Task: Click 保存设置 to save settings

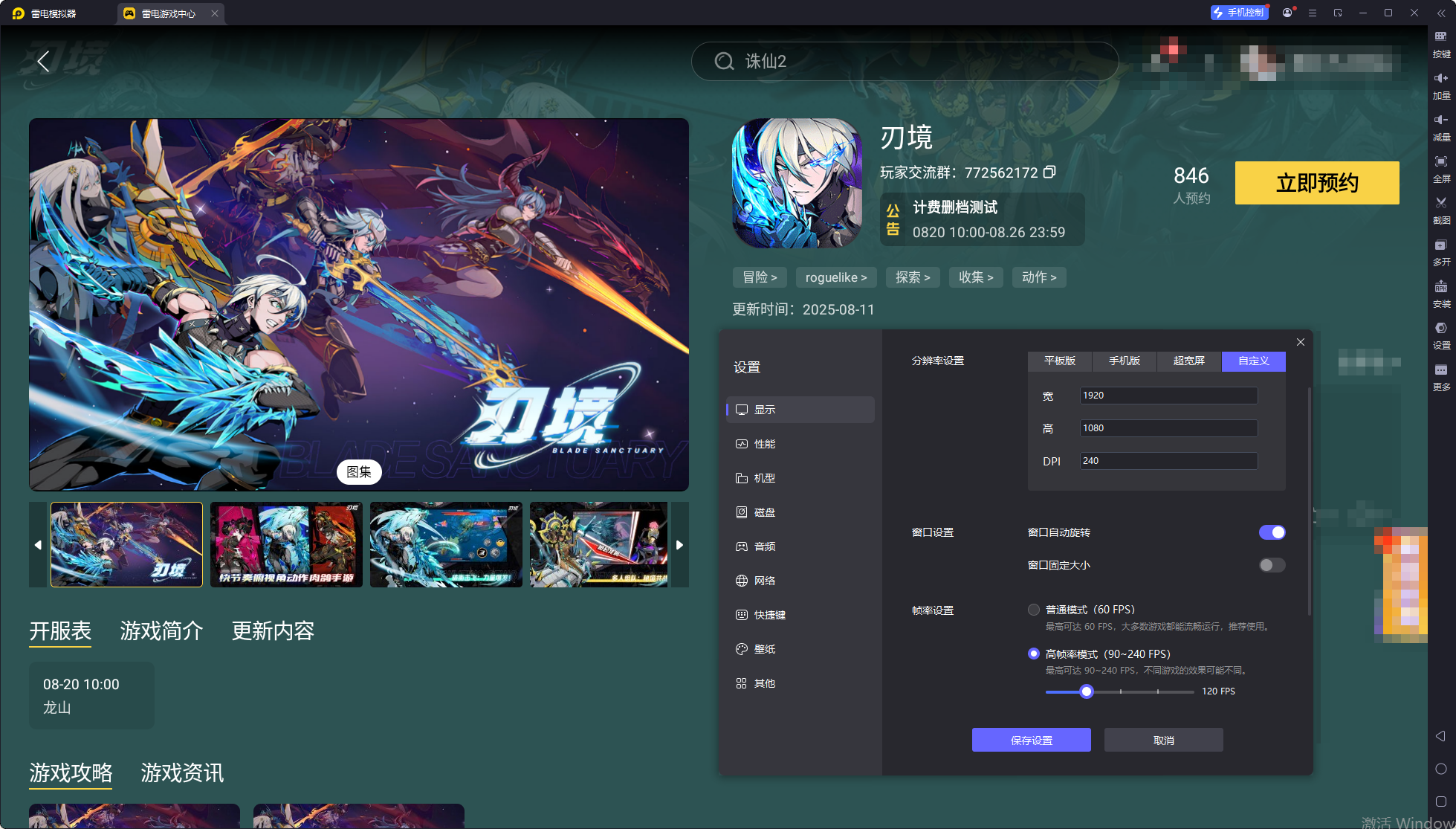Action: pos(1032,740)
